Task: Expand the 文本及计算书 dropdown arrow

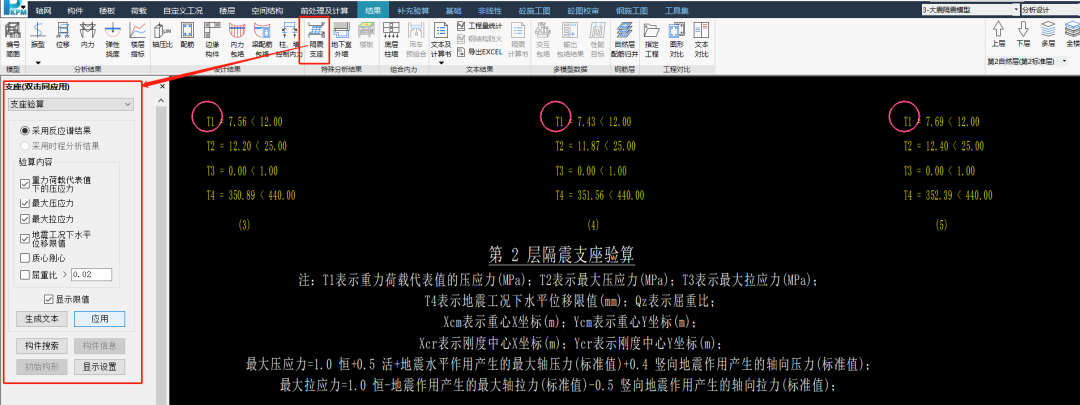Action: click(x=441, y=62)
